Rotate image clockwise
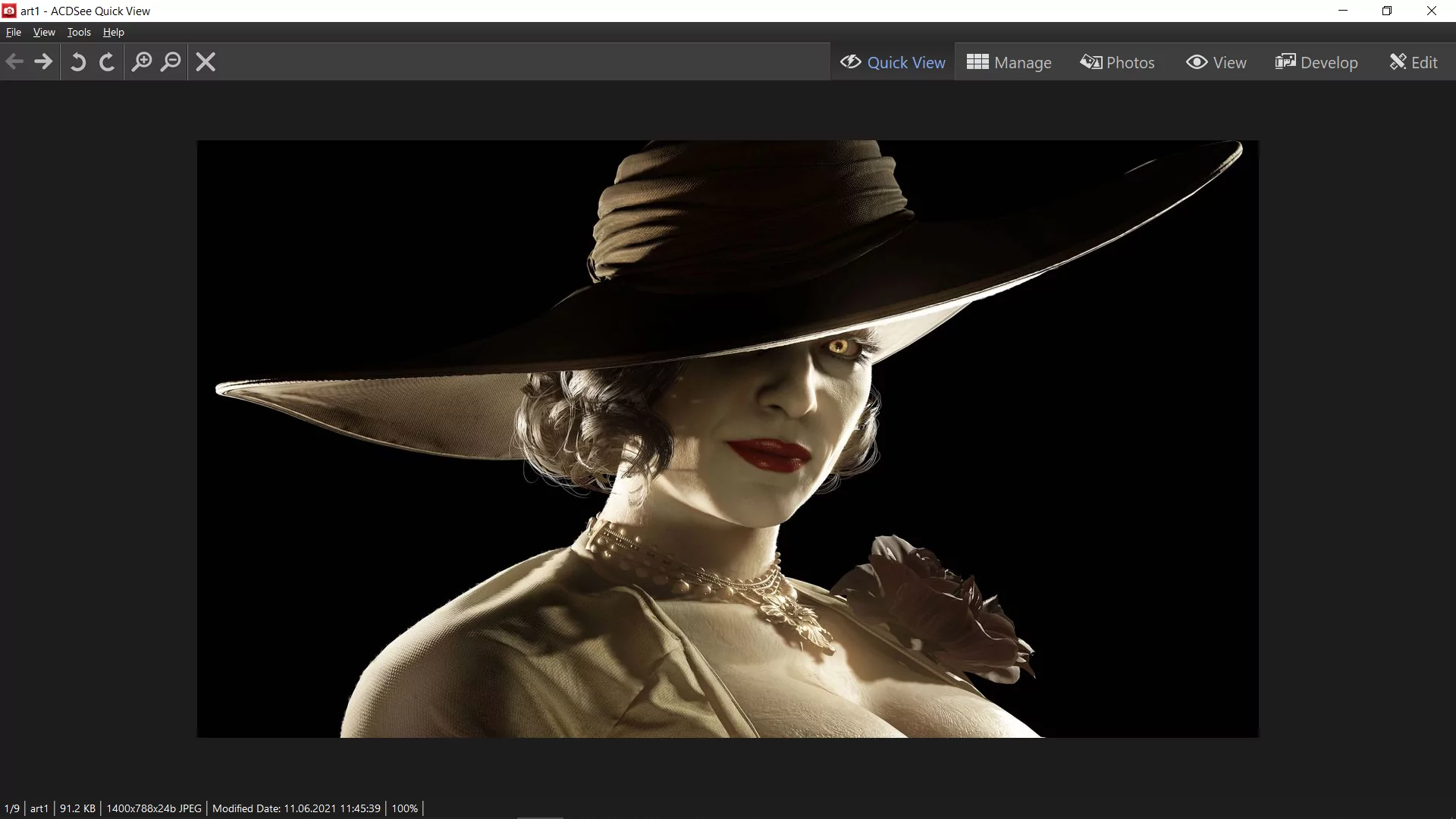Viewport: 1456px width, 819px height. [x=107, y=61]
